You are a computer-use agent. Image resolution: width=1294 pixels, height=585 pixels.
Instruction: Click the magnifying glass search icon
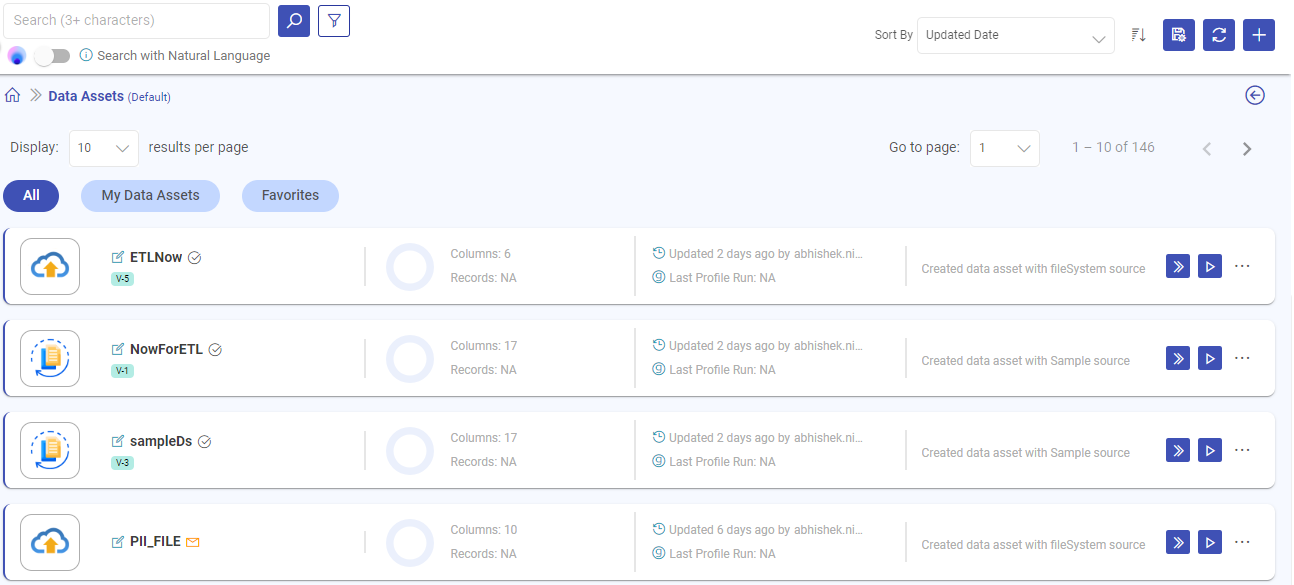tap(293, 20)
